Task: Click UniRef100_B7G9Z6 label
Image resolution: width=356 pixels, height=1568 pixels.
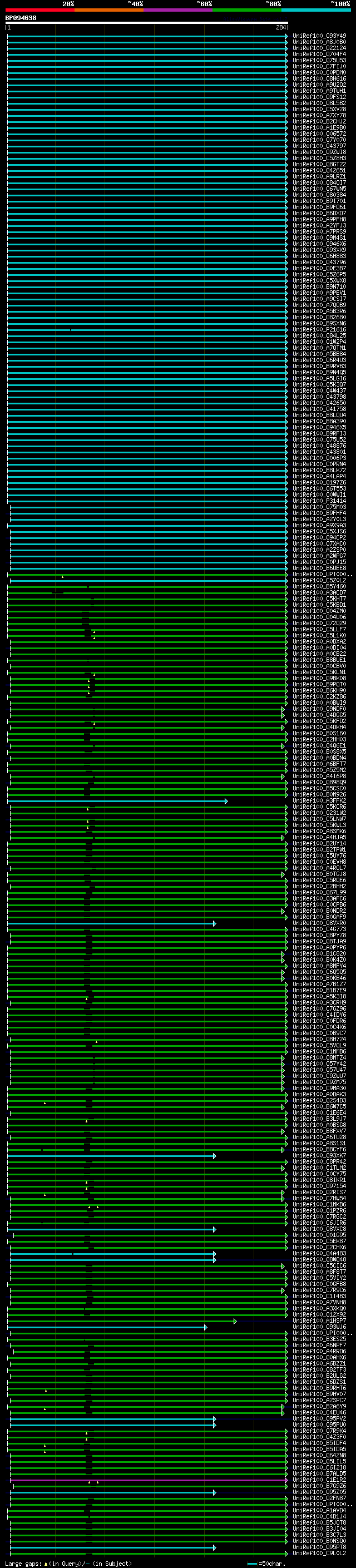Action: point(319,1486)
